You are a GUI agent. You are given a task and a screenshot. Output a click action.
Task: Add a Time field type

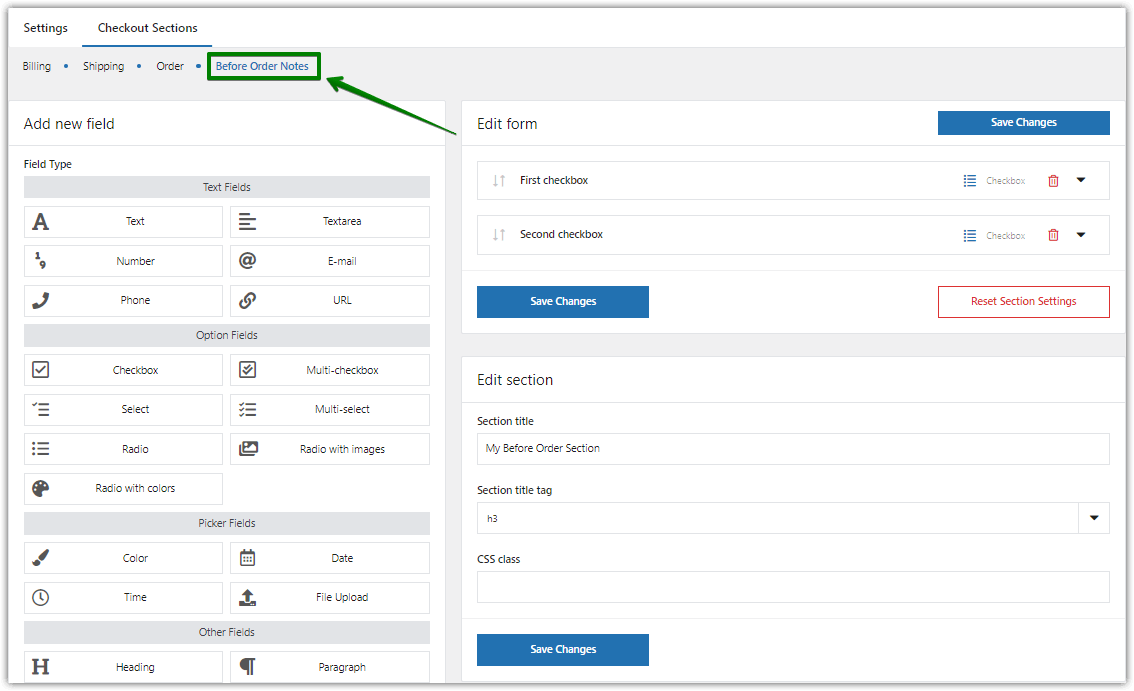(123, 598)
